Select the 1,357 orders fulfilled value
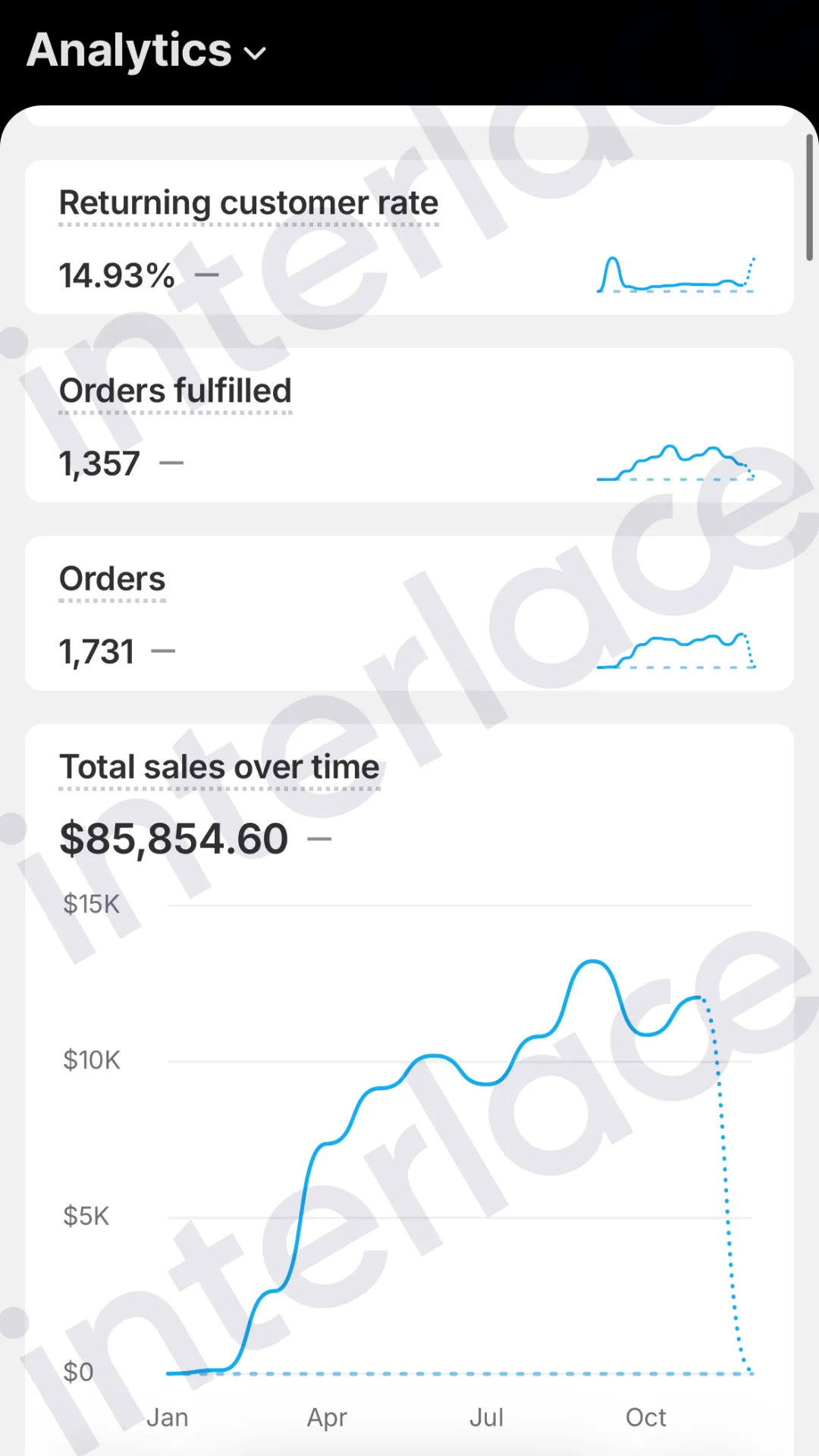 pos(99,463)
